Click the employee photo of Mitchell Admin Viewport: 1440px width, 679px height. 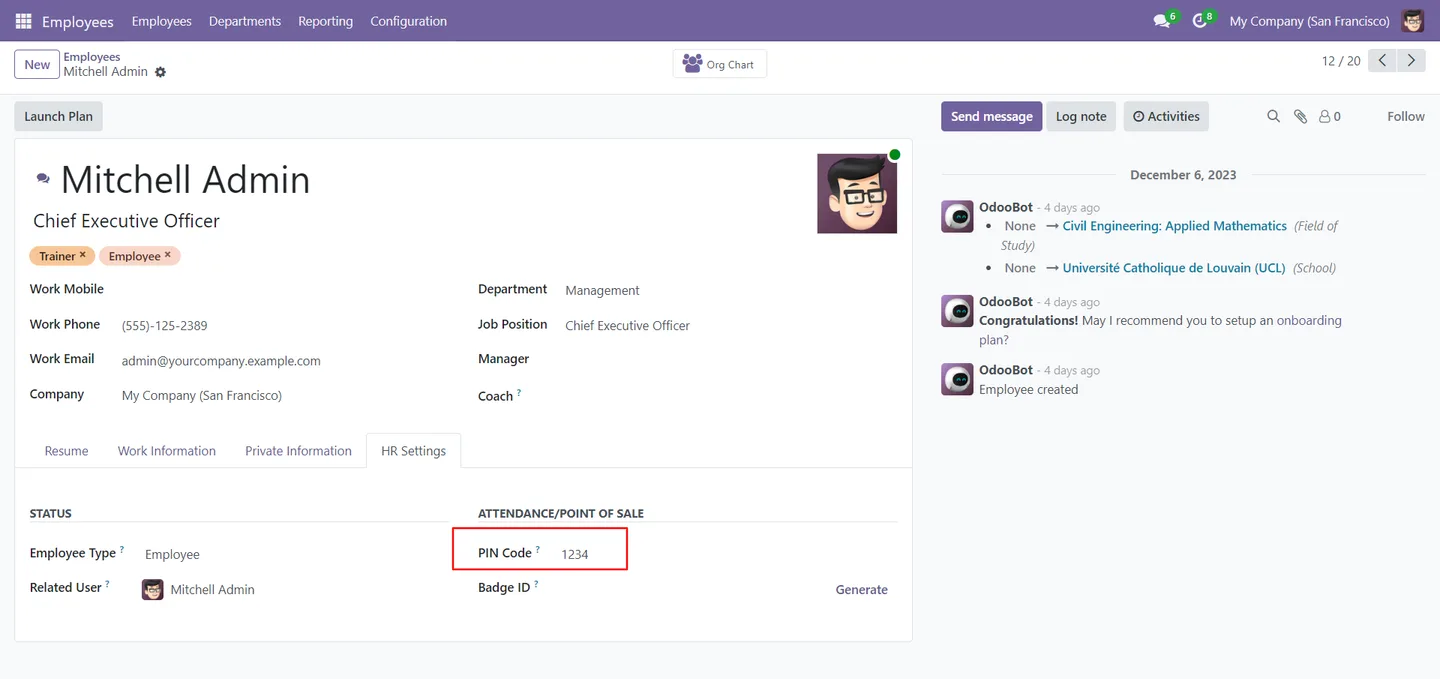click(857, 193)
